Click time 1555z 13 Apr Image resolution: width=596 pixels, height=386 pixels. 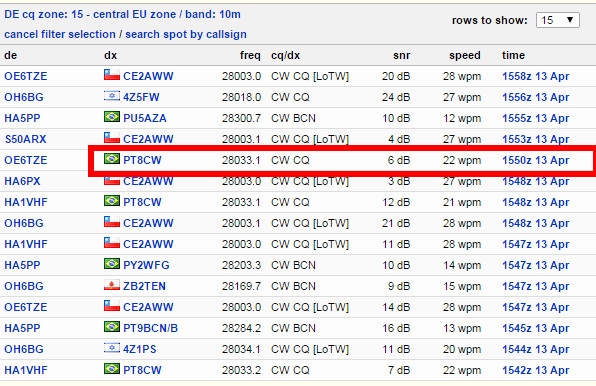coord(536,118)
